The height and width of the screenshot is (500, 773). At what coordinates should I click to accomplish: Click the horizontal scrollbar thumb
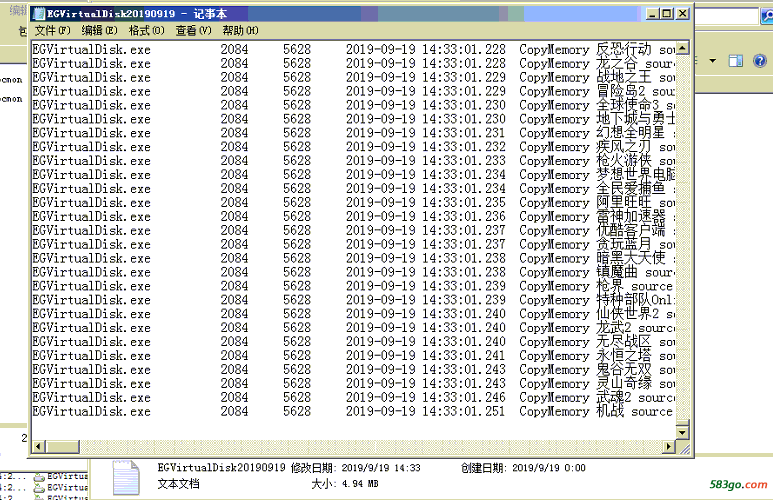coord(62,447)
